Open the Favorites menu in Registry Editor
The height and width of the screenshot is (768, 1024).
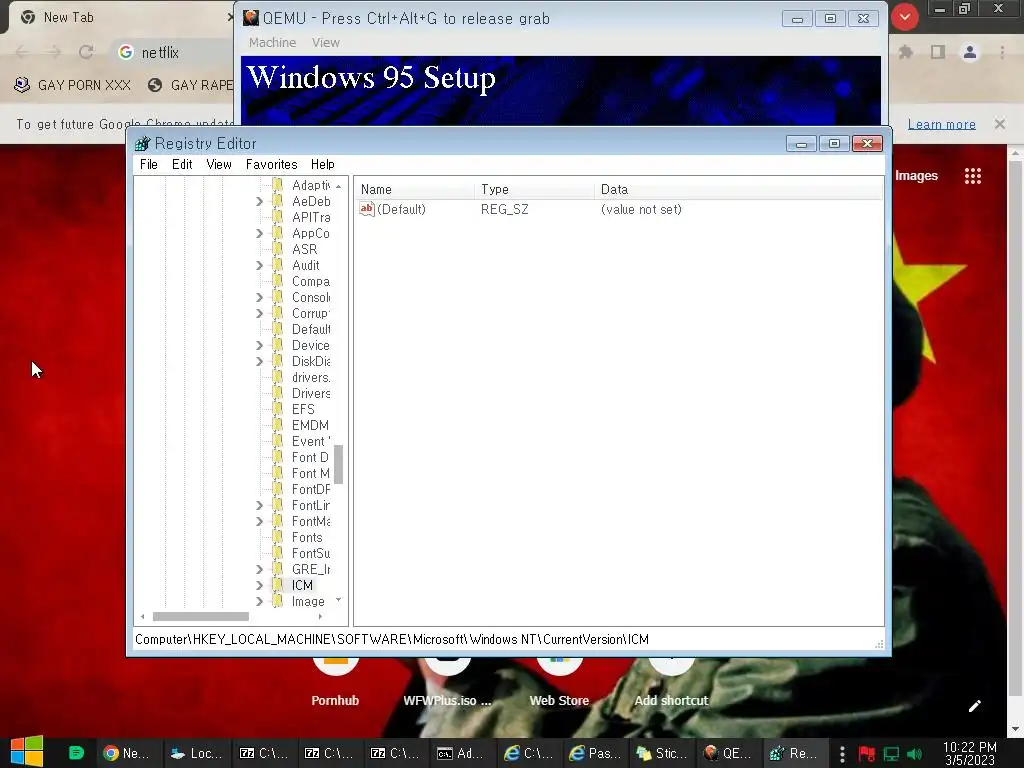(x=271, y=165)
